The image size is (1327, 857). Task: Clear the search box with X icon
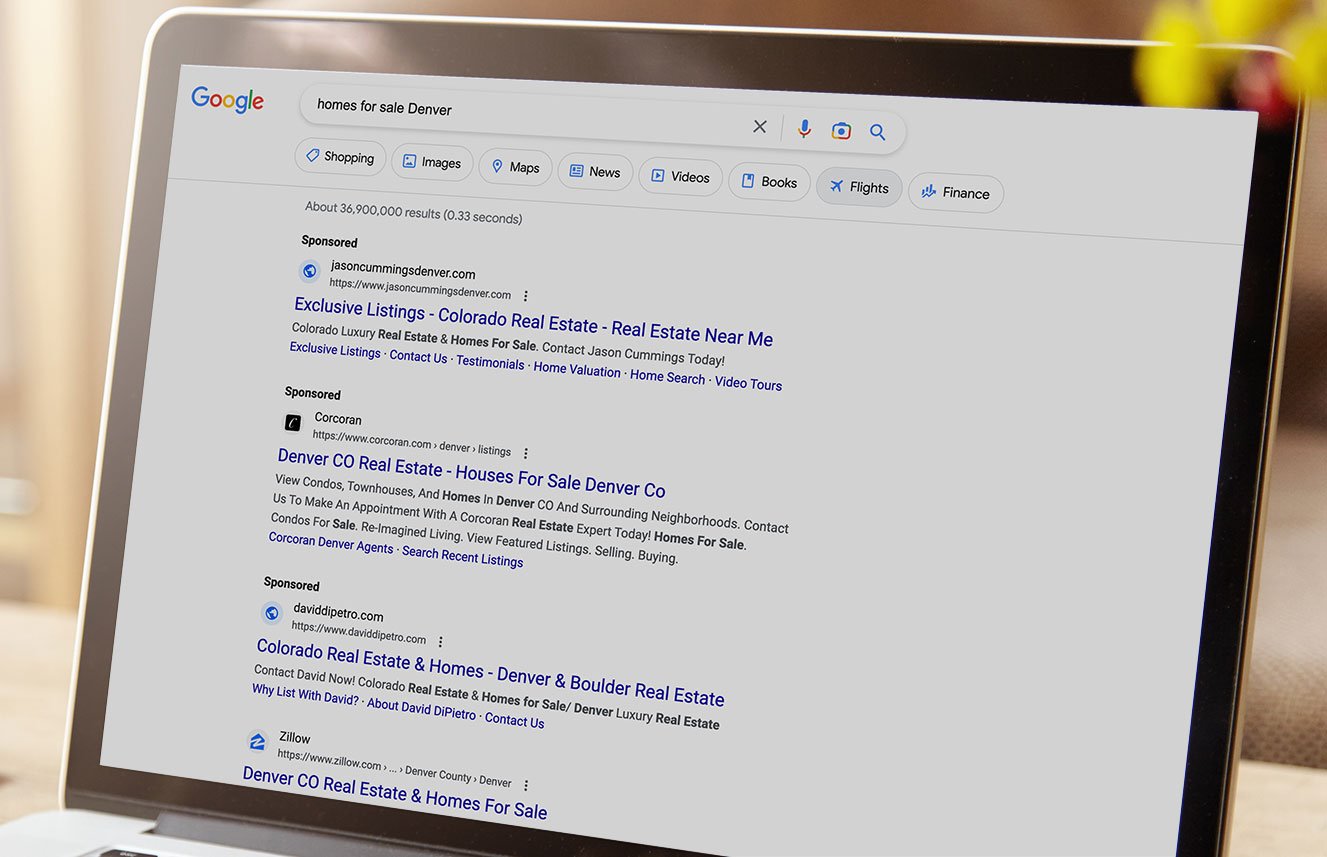(x=760, y=126)
